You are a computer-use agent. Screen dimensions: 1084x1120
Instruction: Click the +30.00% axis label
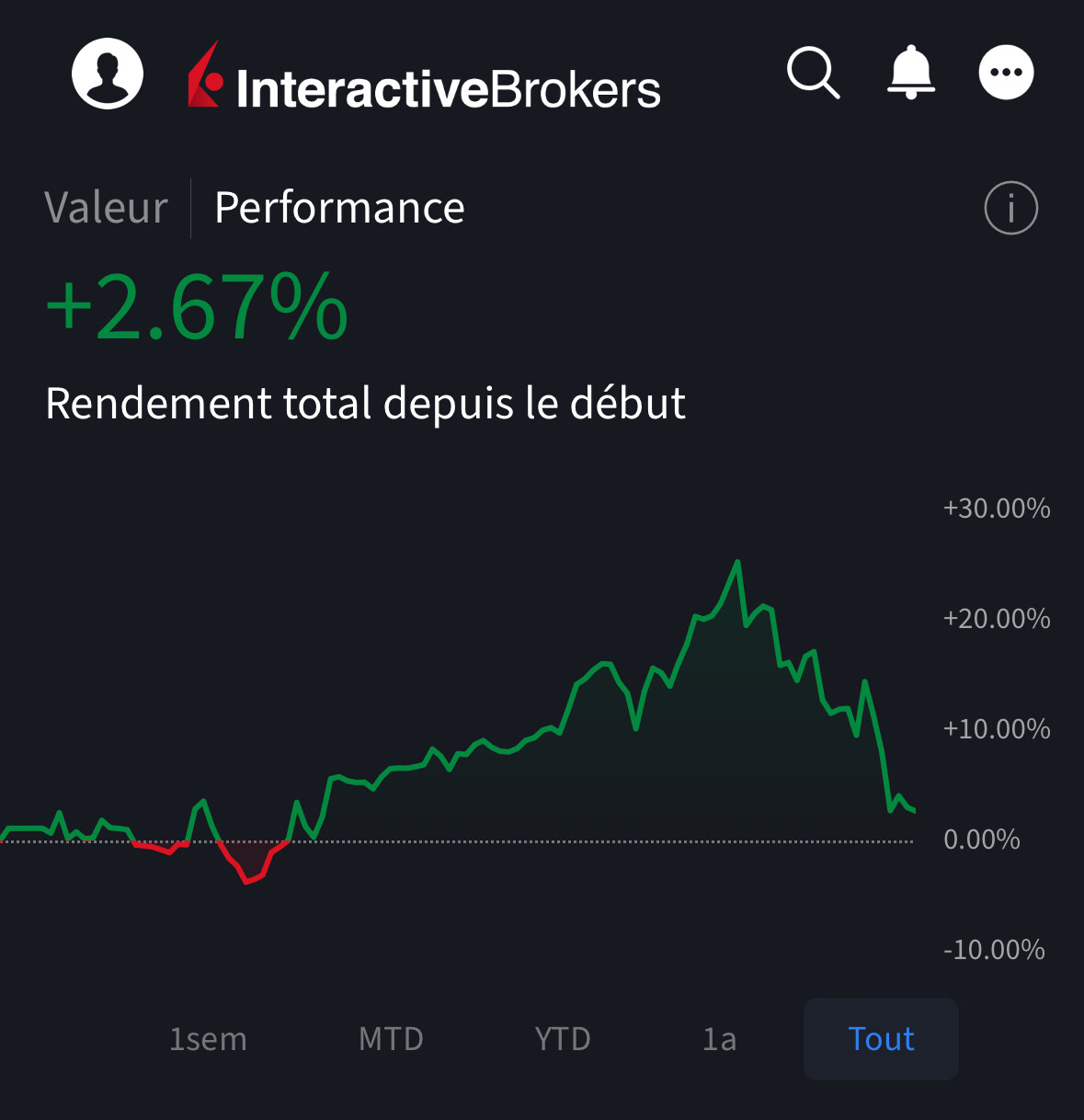tap(997, 509)
